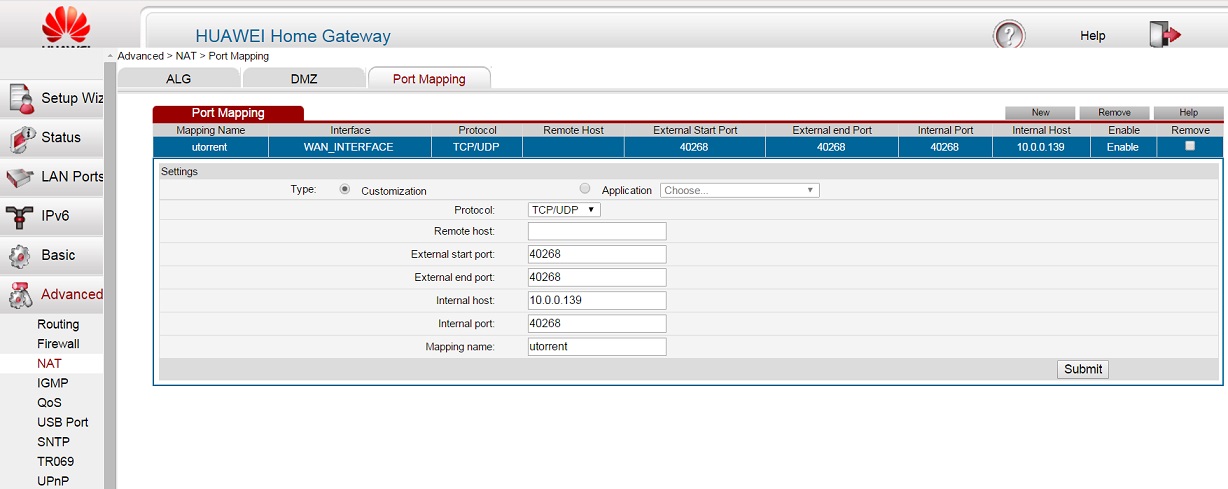The height and width of the screenshot is (489, 1228).
Task: Collapse the Advanced sidebar section
Action: 70,294
